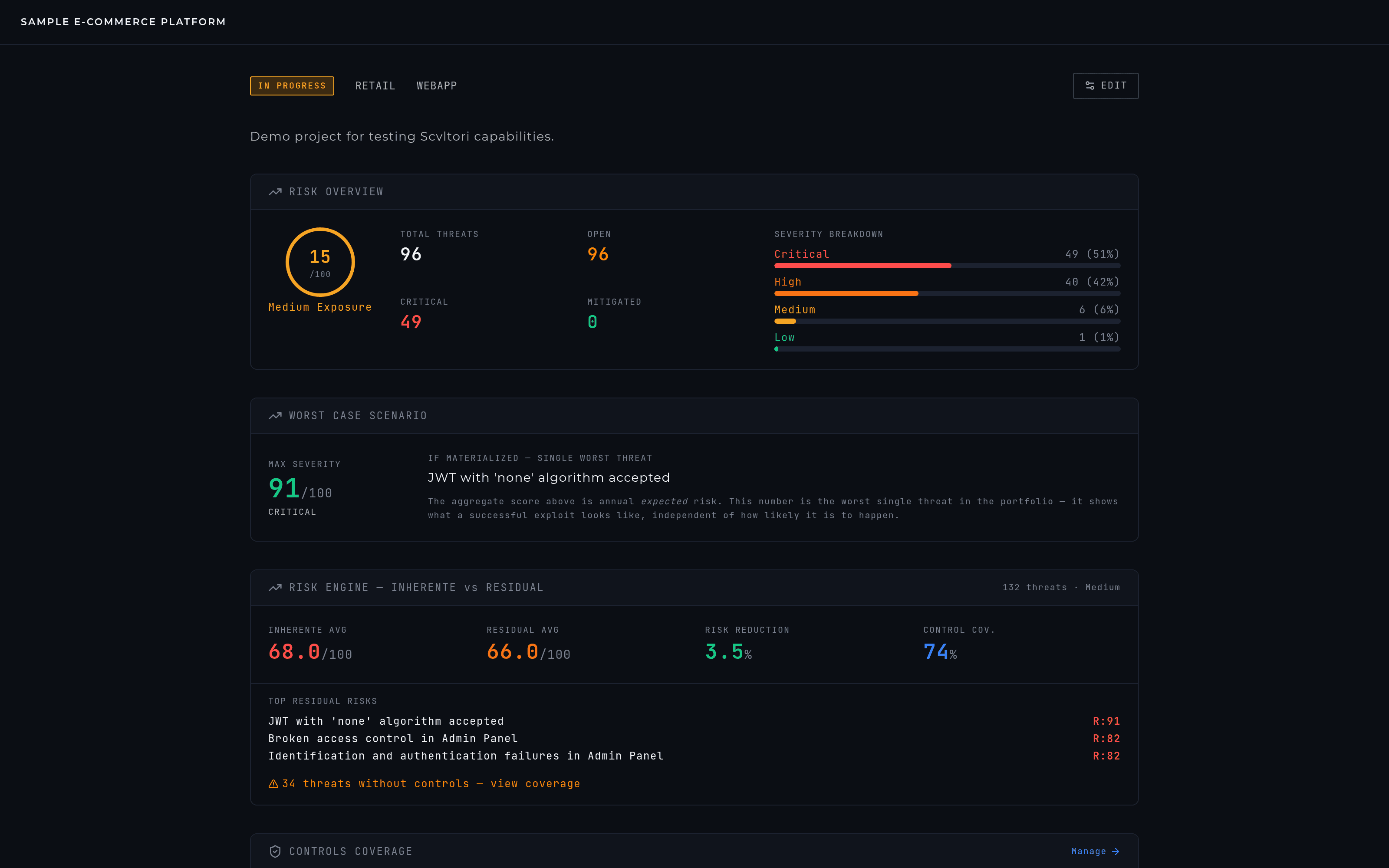Click the warning triangle icon beside 34 threats
This screenshot has width=1389, height=868.
[x=273, y=784]
